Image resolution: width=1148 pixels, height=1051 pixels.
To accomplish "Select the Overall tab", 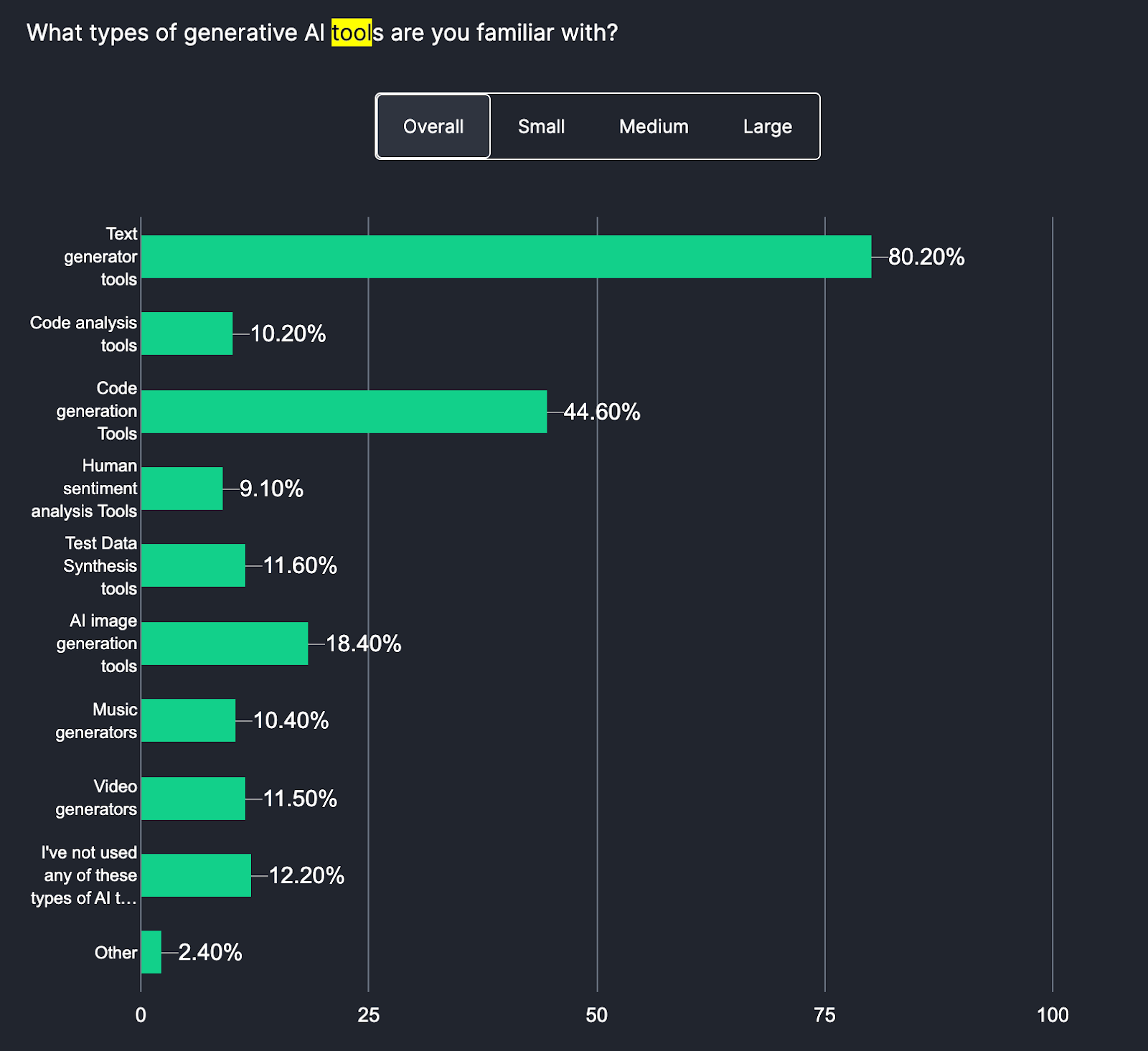I will point(433,126).
